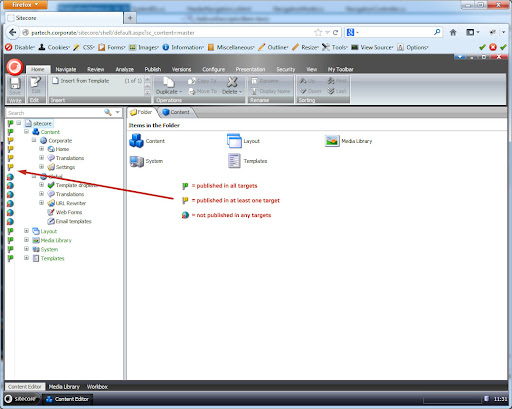
Task: Open the My Toolbar ribbon tab
Action: pos(340,69)
